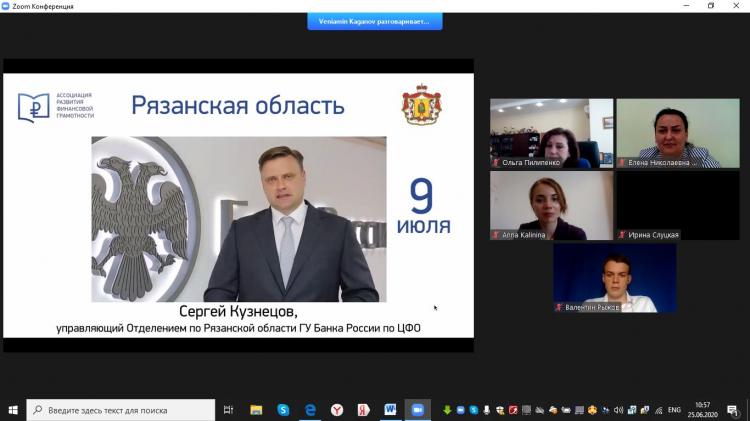Click the muted mic icon beside Ольга Пилипенко
750x421 pixels.
(496, 163)
